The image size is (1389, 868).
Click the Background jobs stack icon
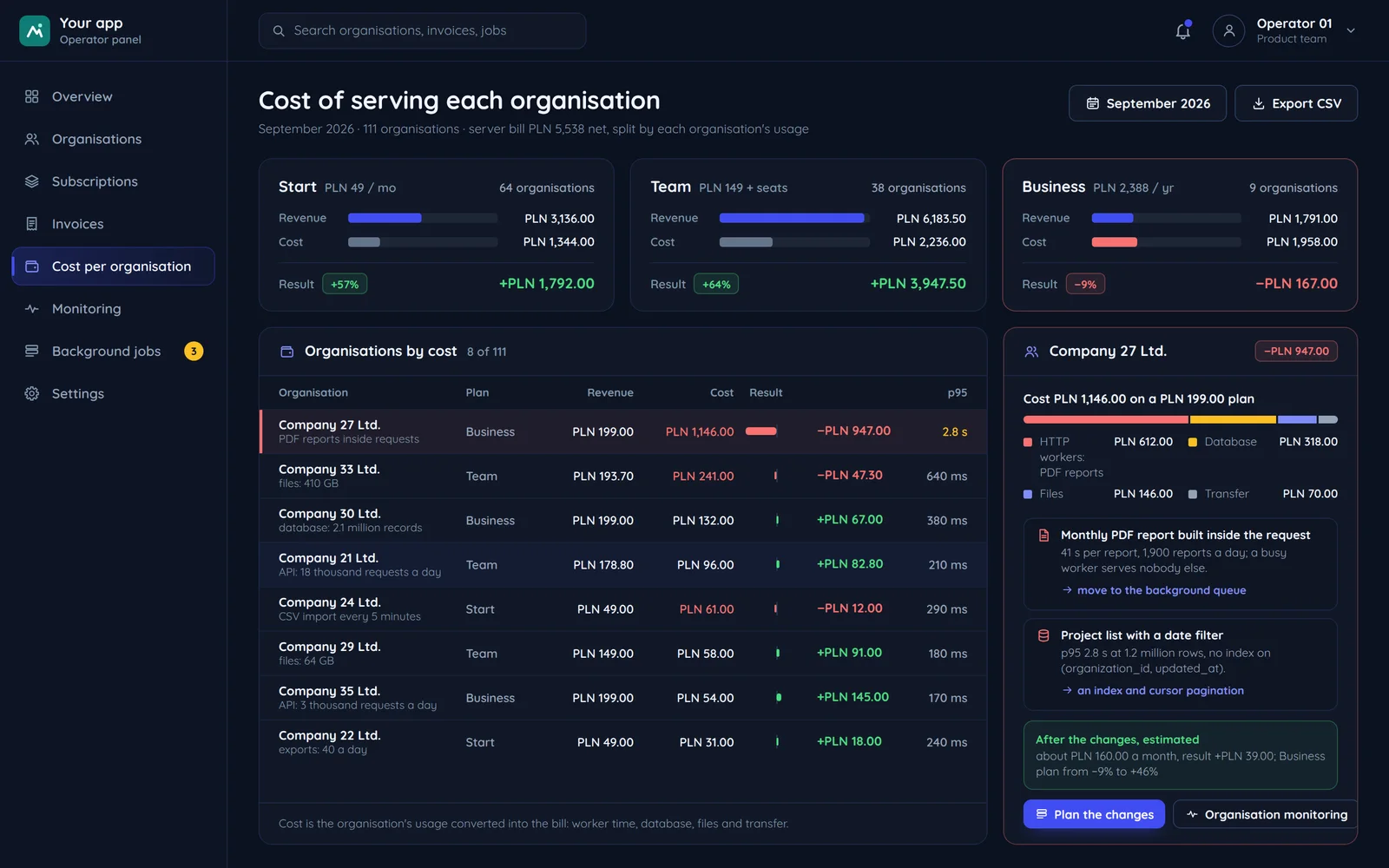pos(32,351)
